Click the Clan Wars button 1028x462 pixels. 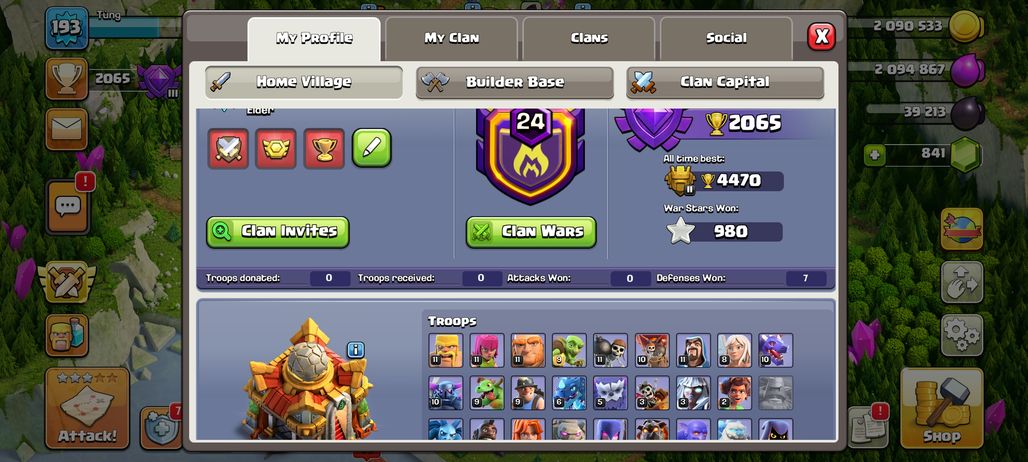coord(531,232)
